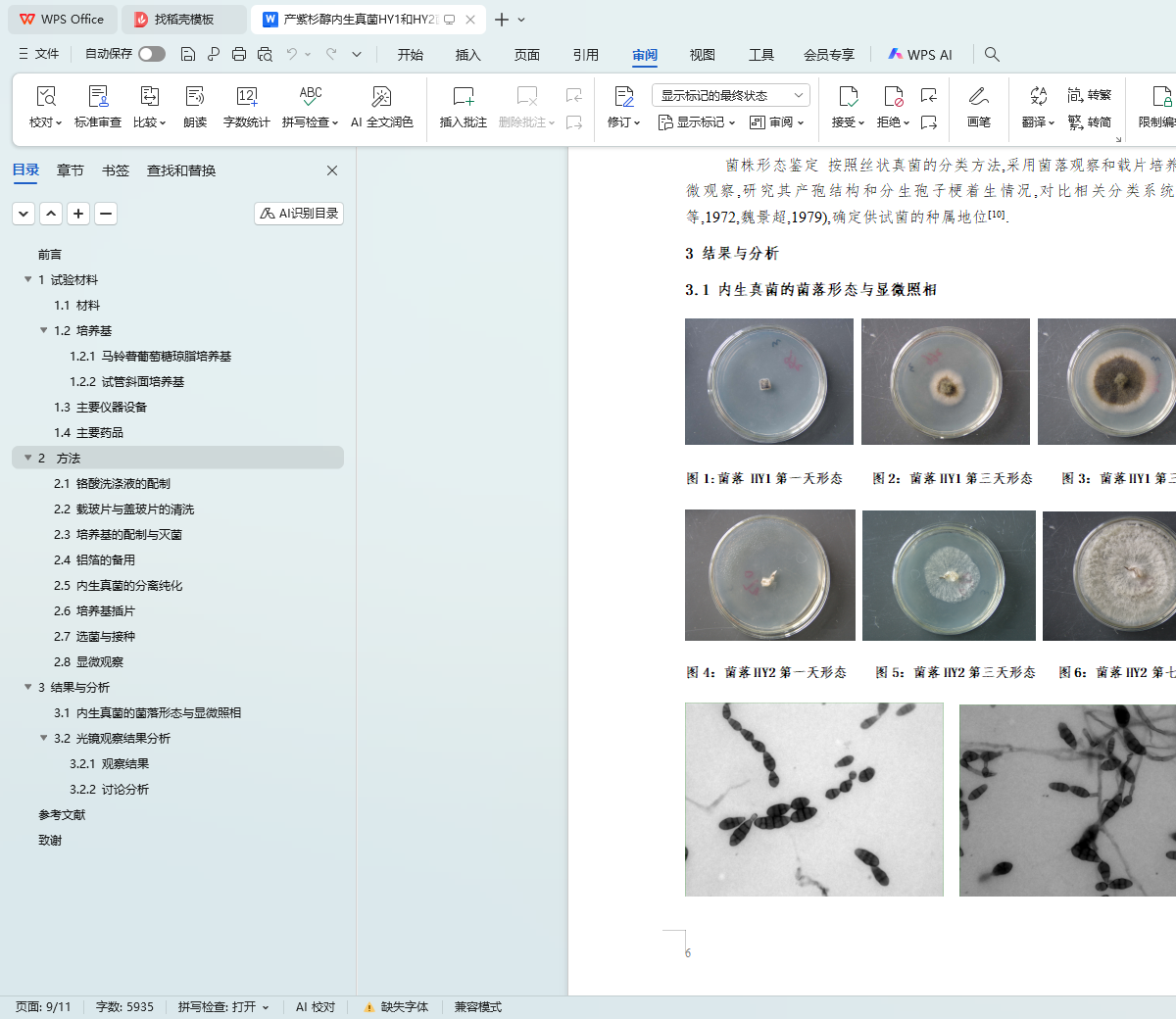Click the AI 校对 status bar button
This screenshot has width=1176, height=1019.
click(x=316, y=1006)
